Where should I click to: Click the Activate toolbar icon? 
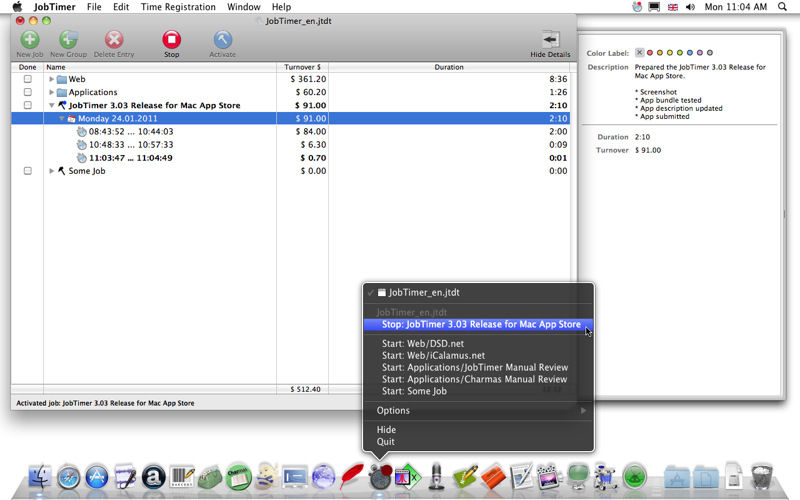(222, 40)
